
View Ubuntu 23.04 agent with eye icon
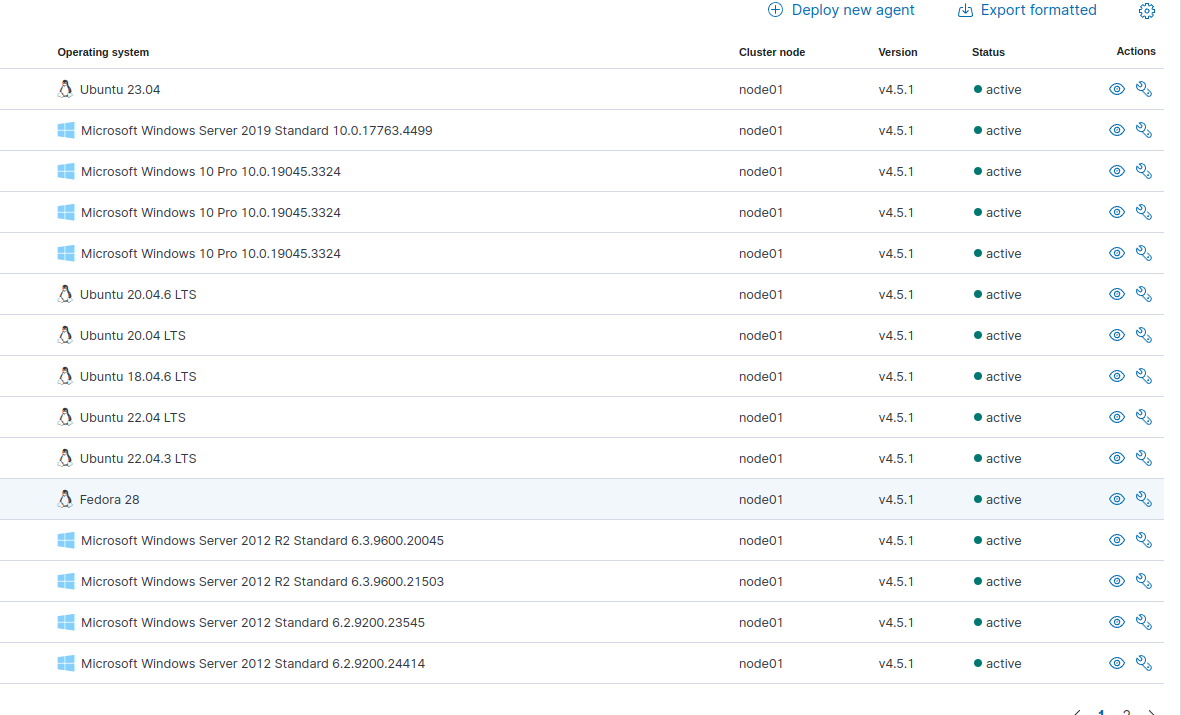(1117, 89)
